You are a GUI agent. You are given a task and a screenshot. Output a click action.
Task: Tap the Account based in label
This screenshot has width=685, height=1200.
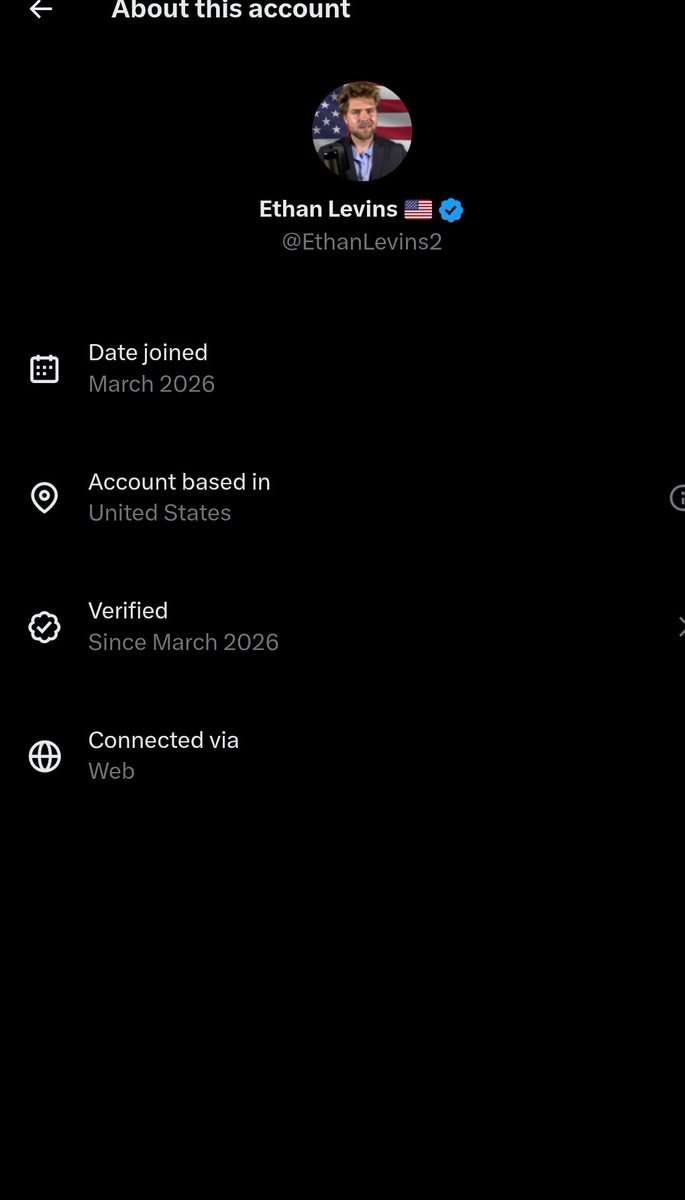(179, 482)
